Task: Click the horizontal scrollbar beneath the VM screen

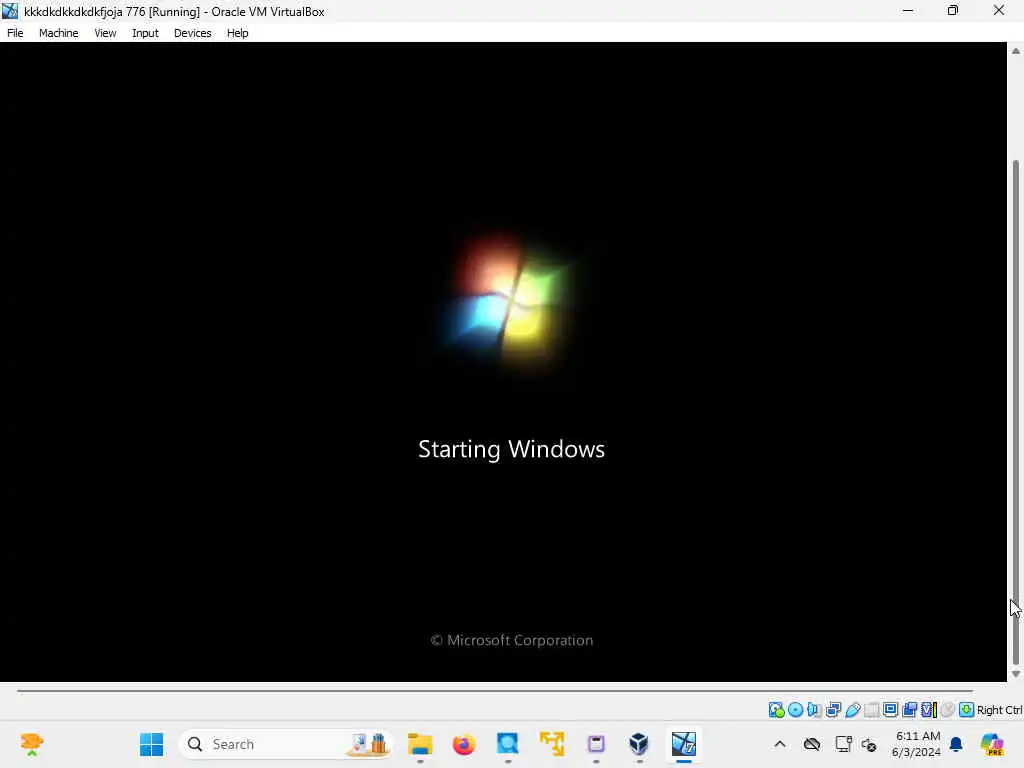Action: 495,690
